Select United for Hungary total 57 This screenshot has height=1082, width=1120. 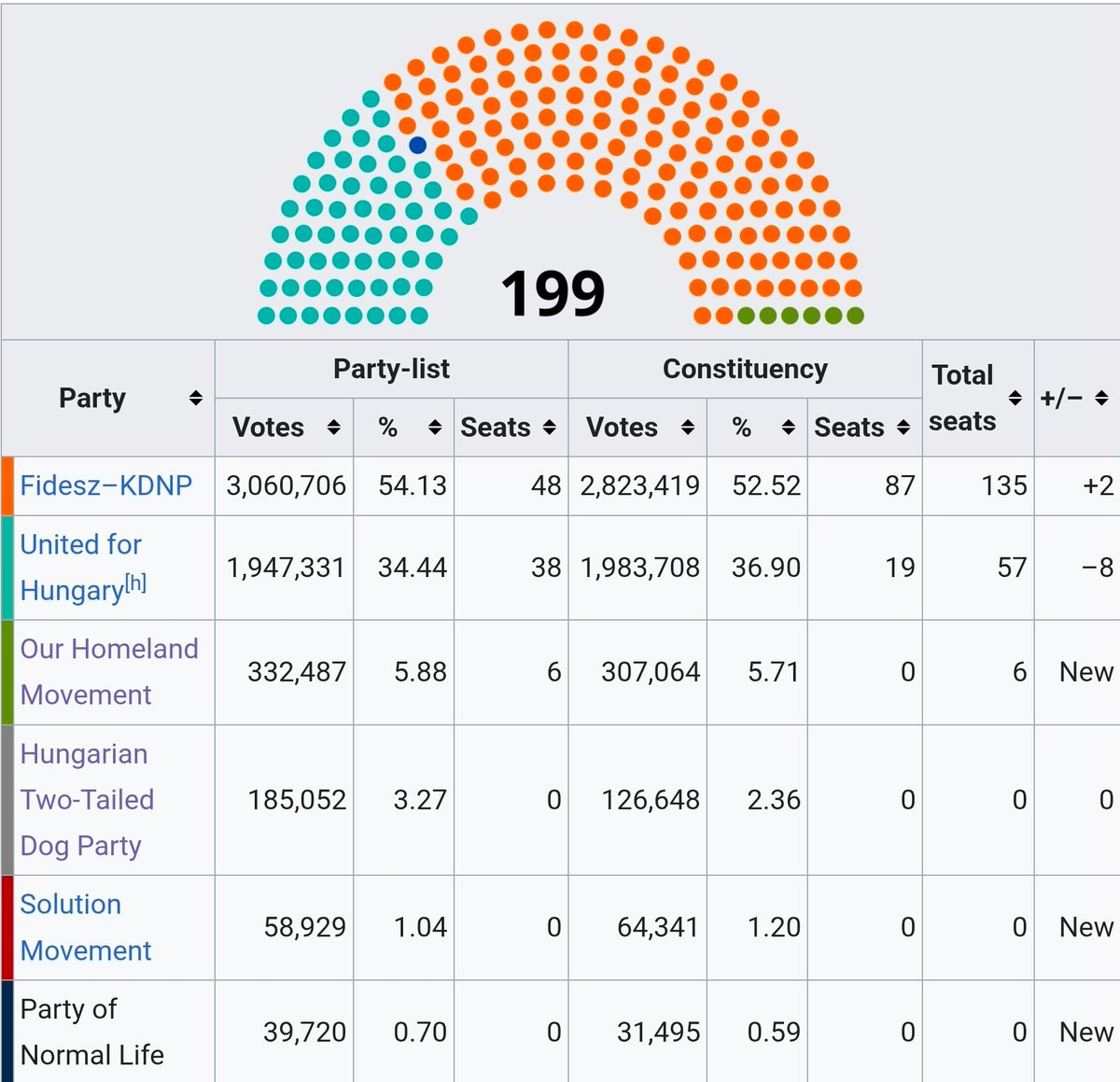tap(1012, 568)
